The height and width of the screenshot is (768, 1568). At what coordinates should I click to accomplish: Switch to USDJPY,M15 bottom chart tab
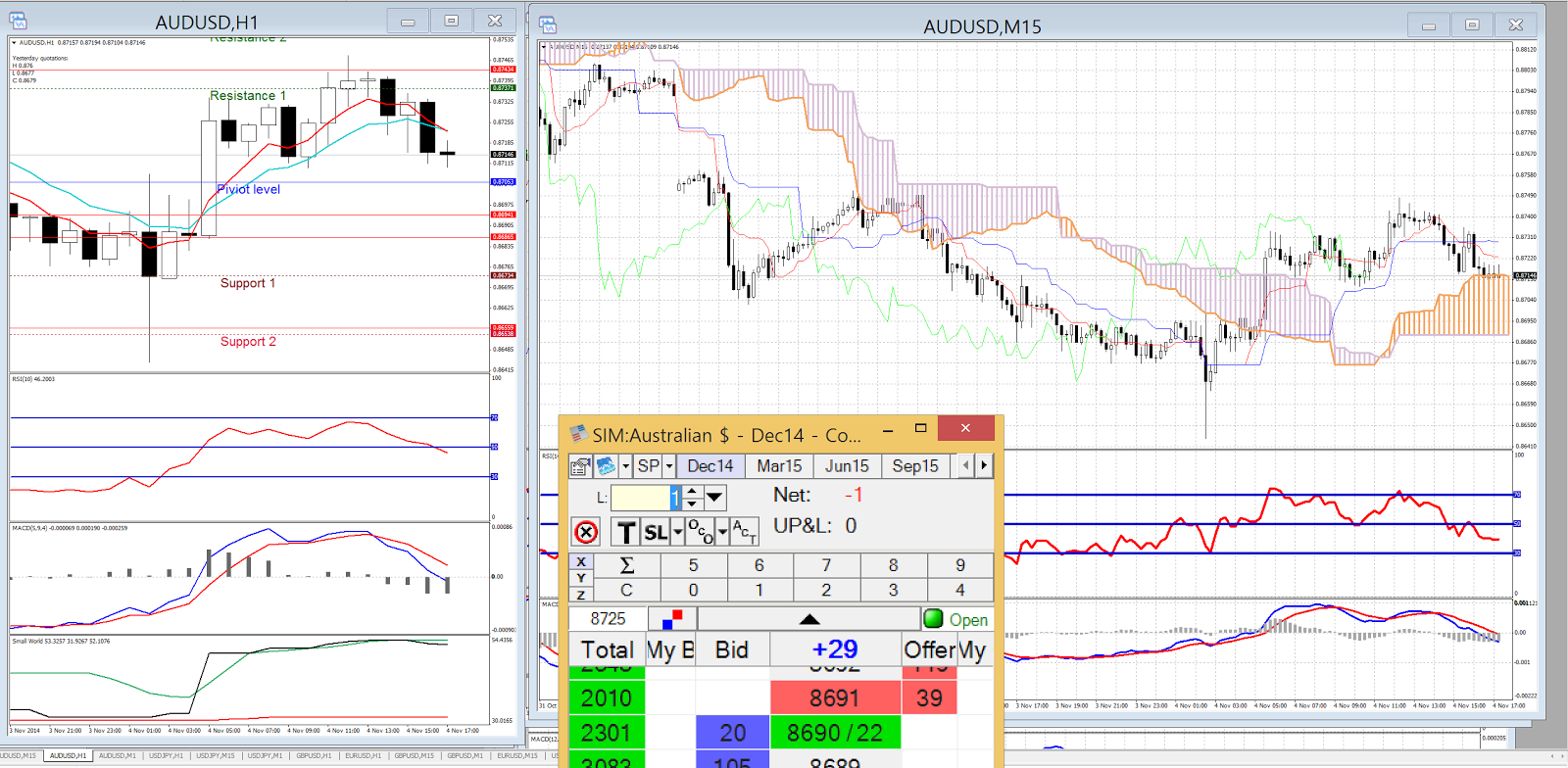click(216, 755)
